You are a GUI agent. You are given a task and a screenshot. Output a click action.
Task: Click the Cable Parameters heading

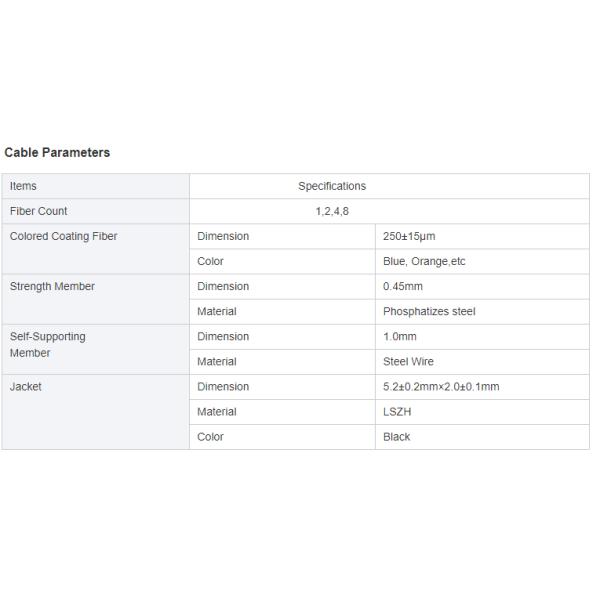[x=57, y=153]
